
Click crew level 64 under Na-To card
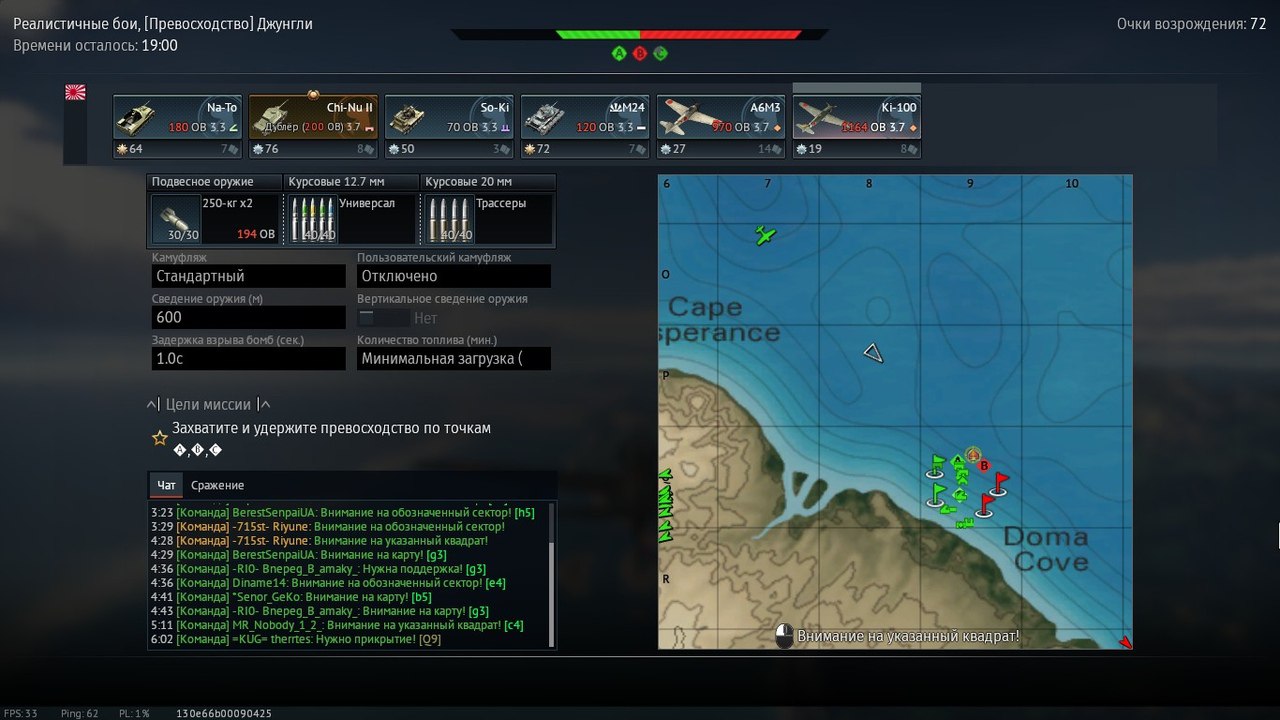click(130, 149)
